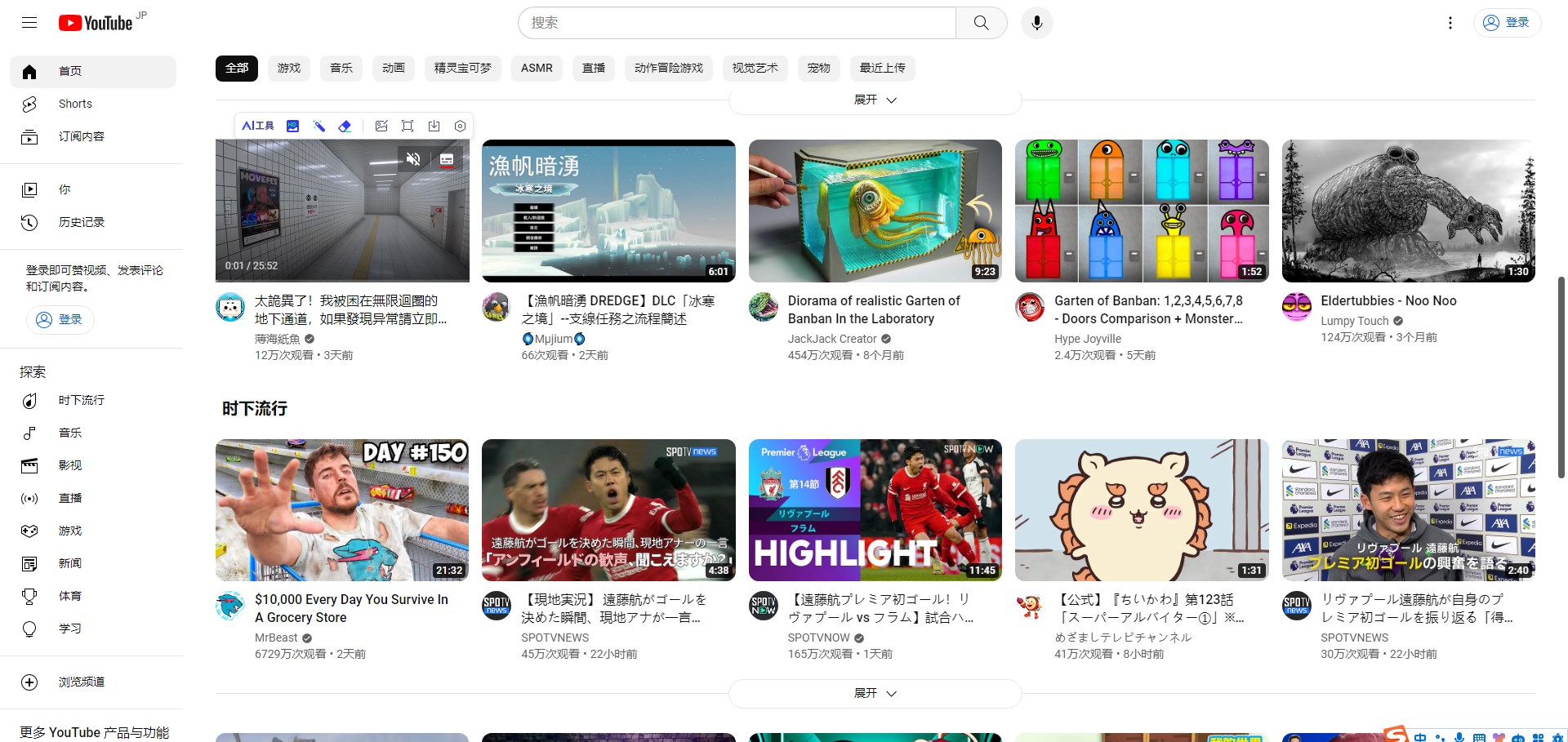Open 音乐 in the sidebar explore list

[x=93, y=433]
